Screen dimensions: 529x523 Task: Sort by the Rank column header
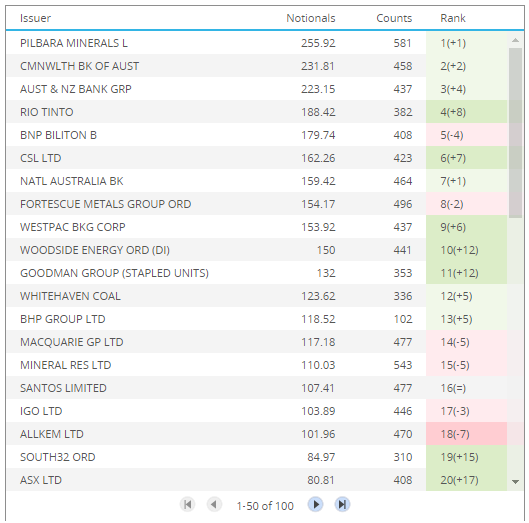(453, 18)
